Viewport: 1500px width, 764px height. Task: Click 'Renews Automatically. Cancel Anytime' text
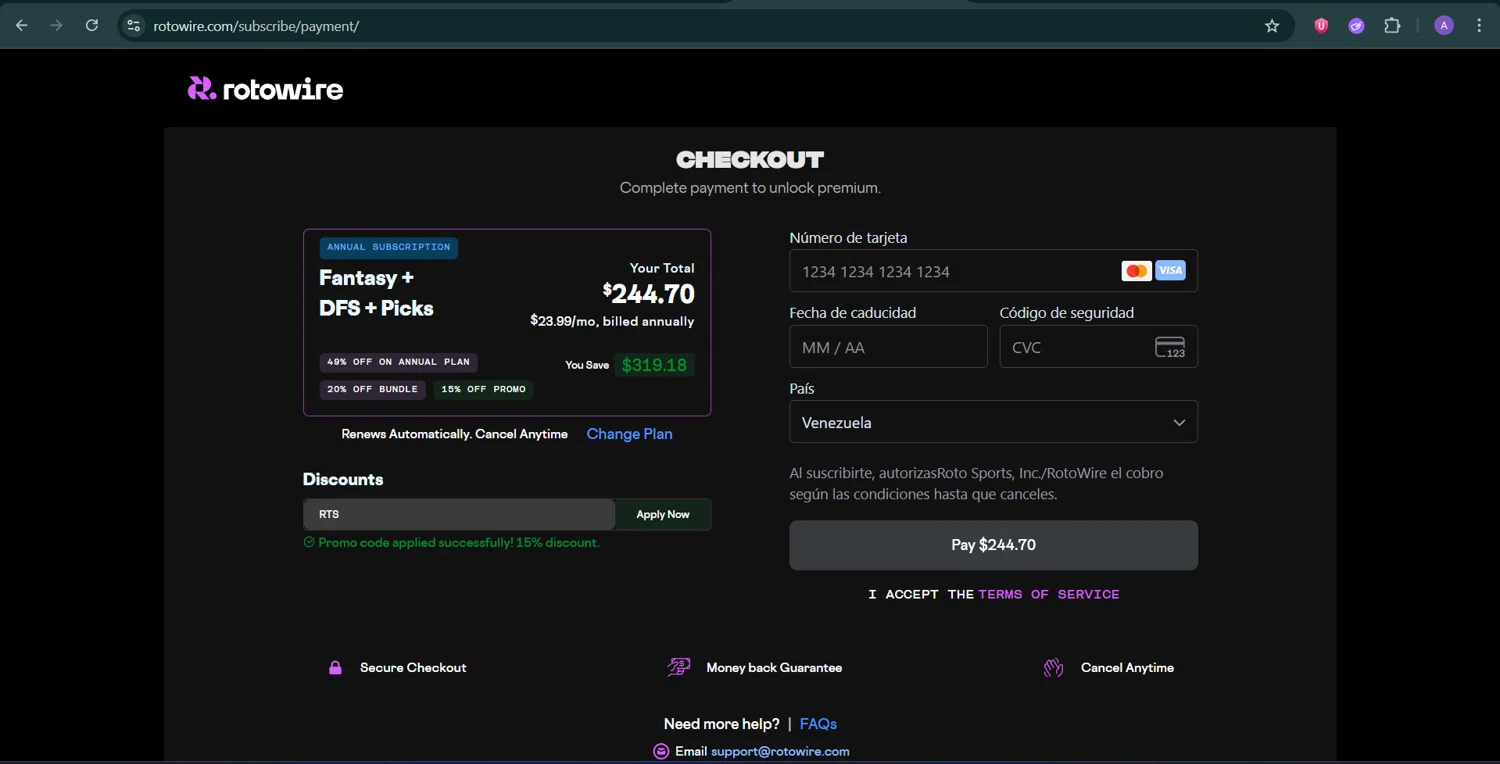(454, 434)
